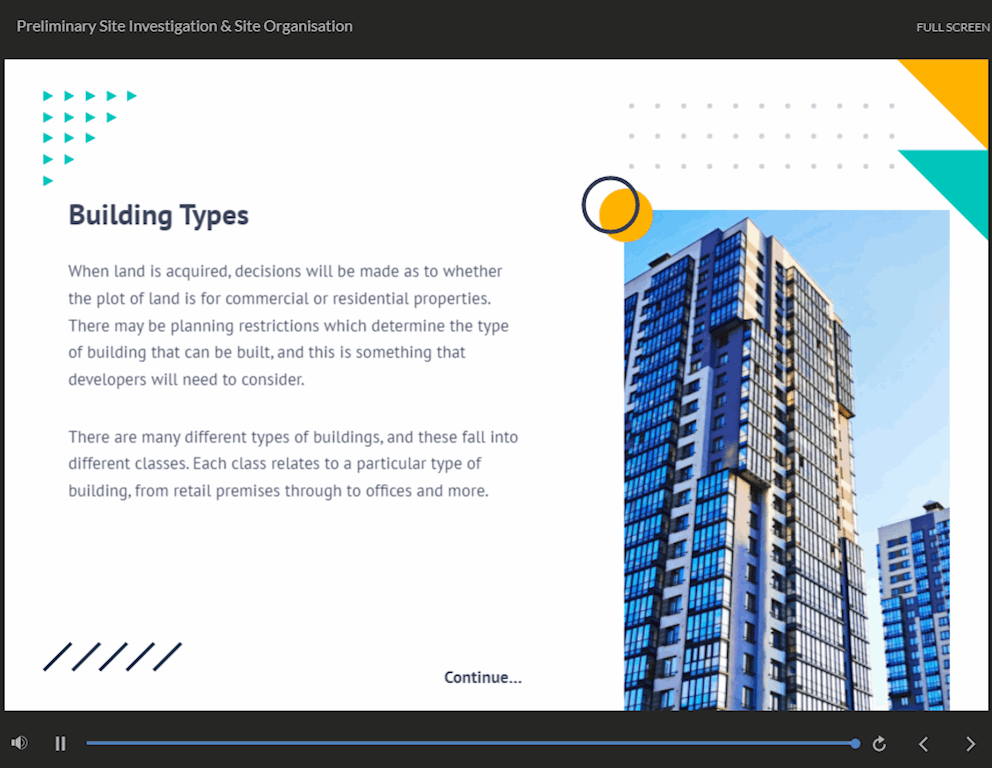This screenshot has width=992, height=768.
Task: Click the skyscraper building image
Action: pyautogui.click(x=786, y=460)
